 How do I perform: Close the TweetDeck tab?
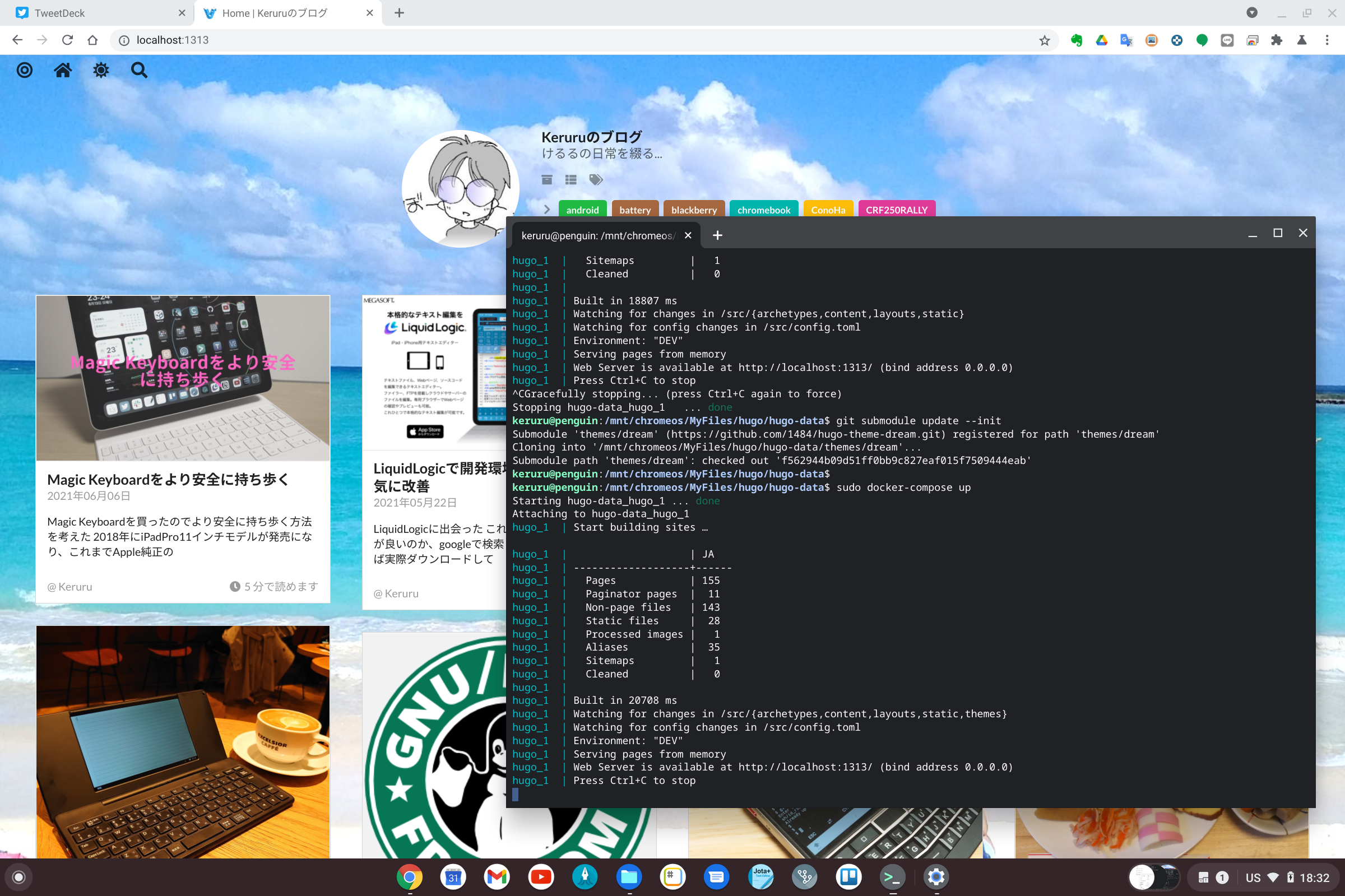pyautogui.click(x=182, y=12)
